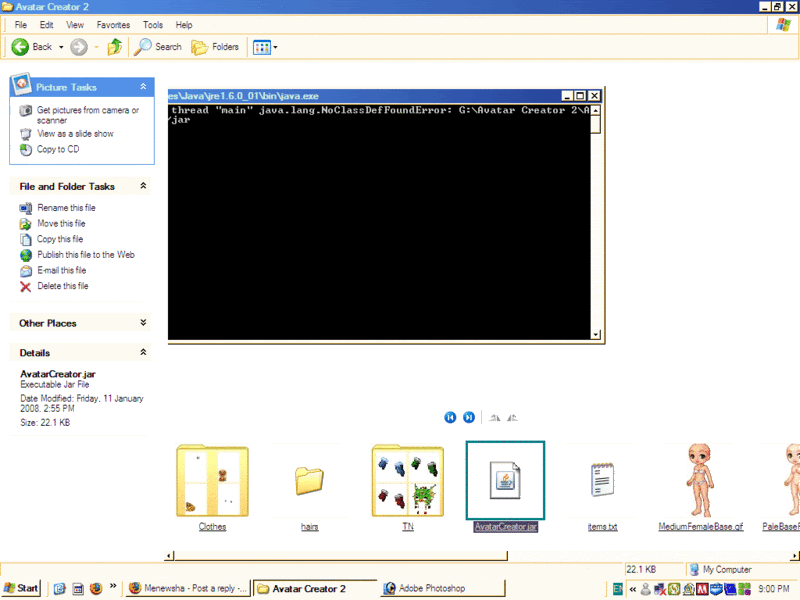Click Get pictures from camera or scanner

coord(88,115)
